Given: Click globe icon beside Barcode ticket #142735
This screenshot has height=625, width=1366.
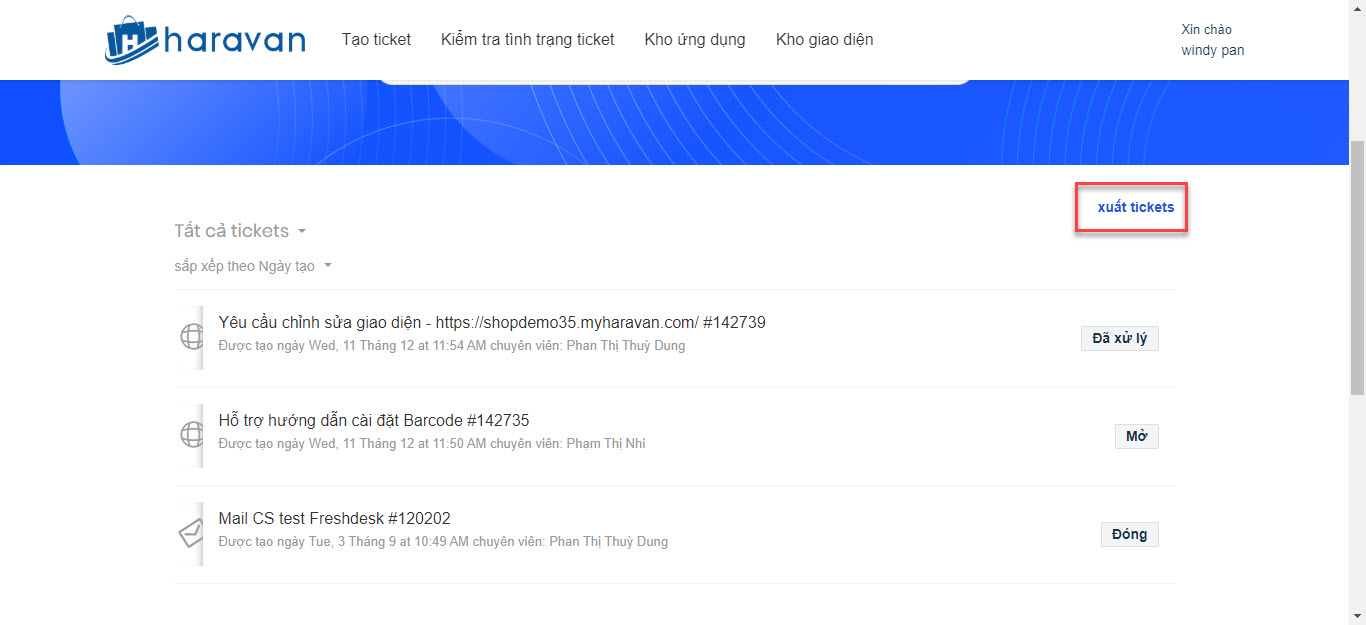Looking at the screenshot, I should coord(192,435).
